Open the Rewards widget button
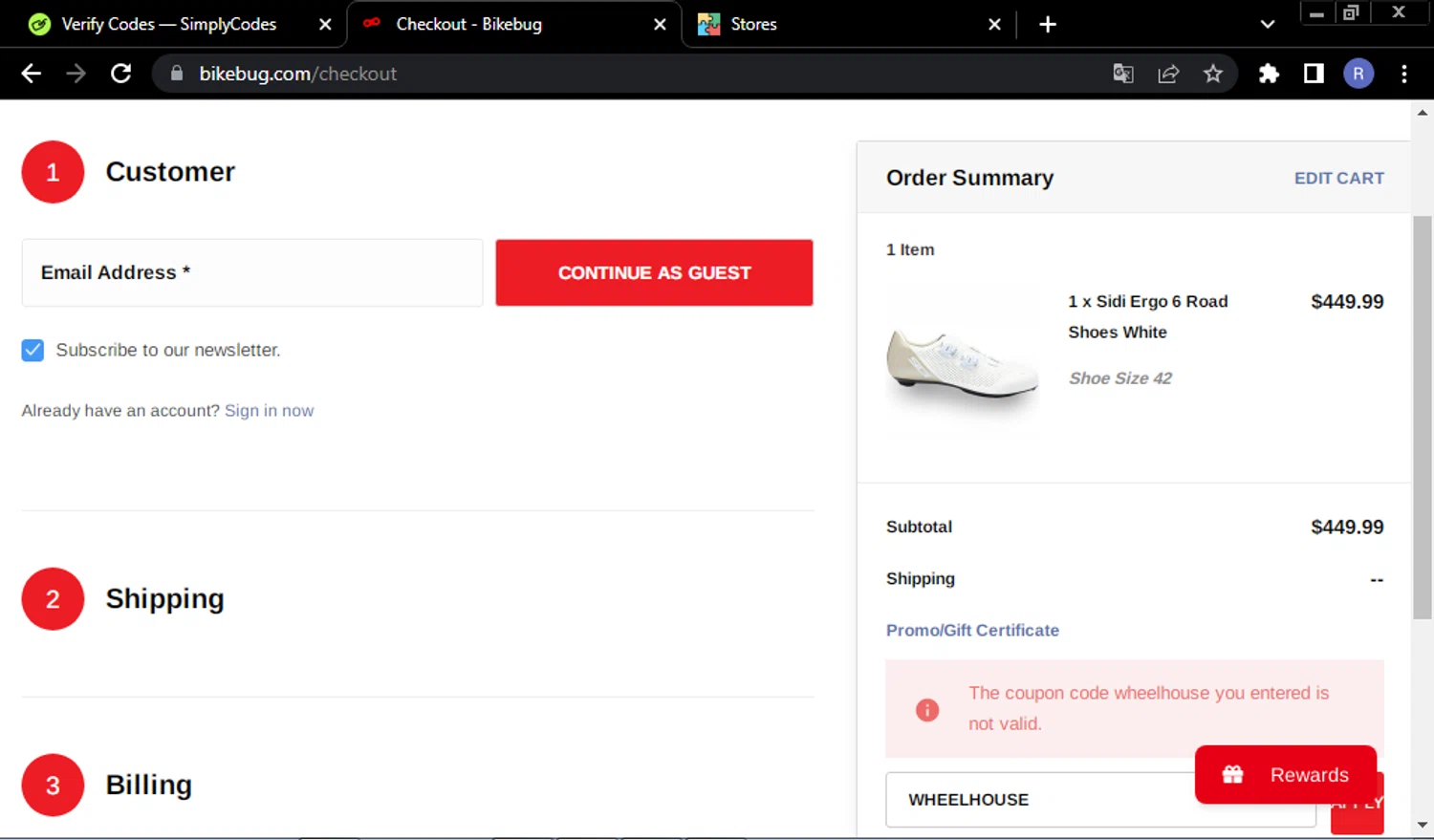 point(1286,774)
